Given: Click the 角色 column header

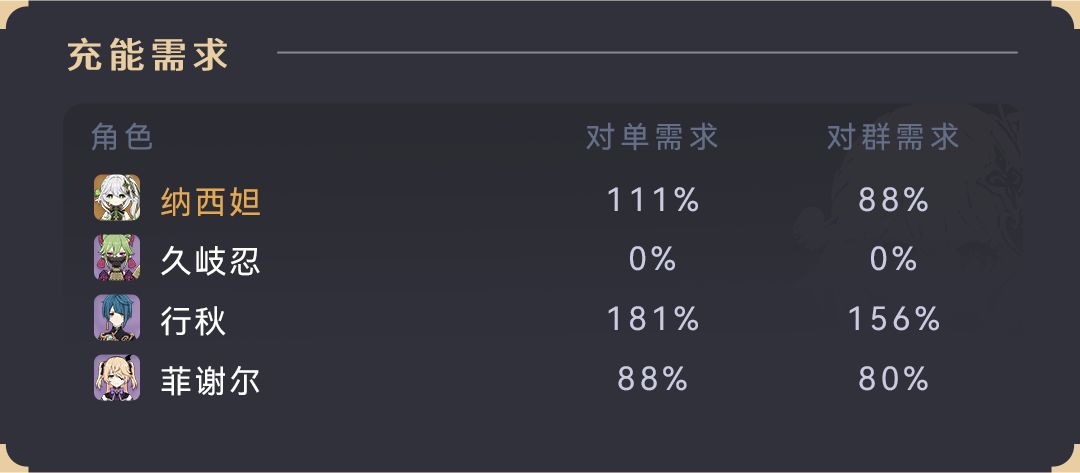Looking at the screenshot, I should tap(122, 137).
